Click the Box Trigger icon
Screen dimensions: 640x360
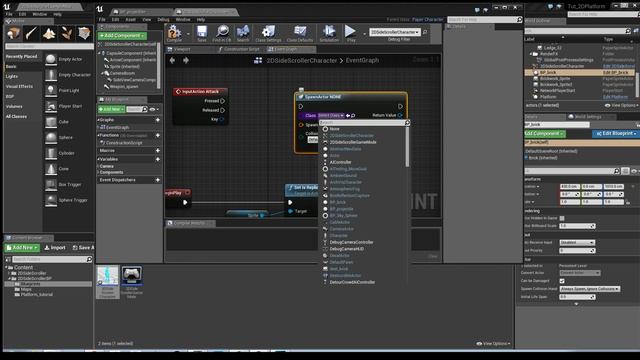51,184
